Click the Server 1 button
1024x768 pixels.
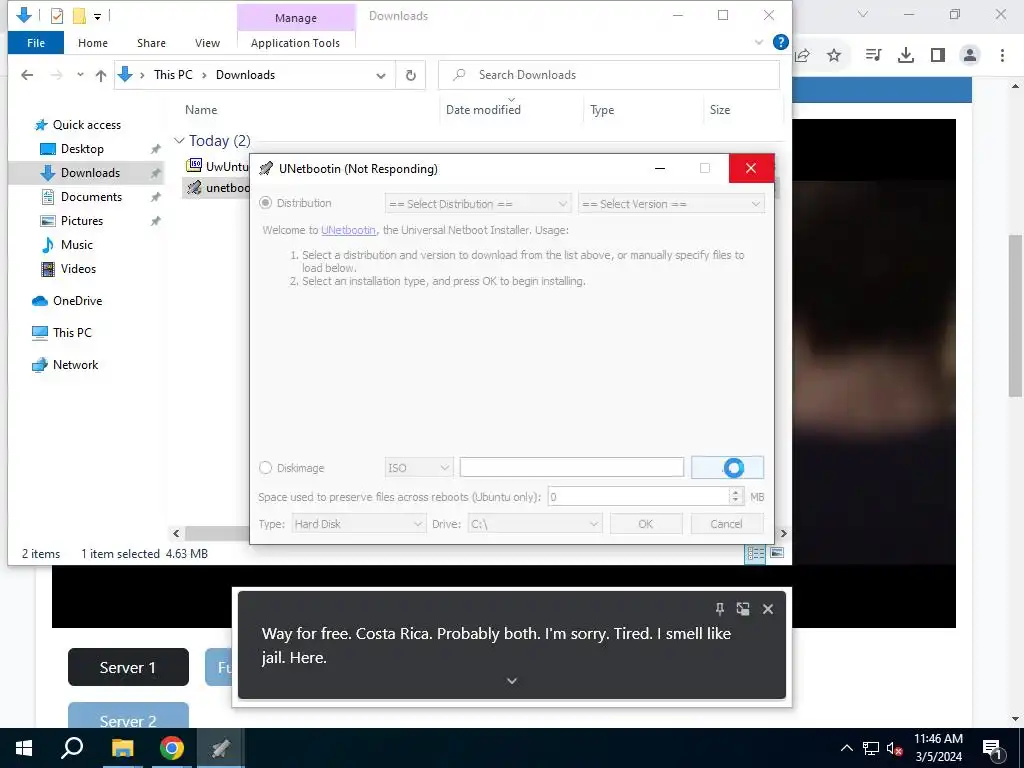tap(128, 667)
